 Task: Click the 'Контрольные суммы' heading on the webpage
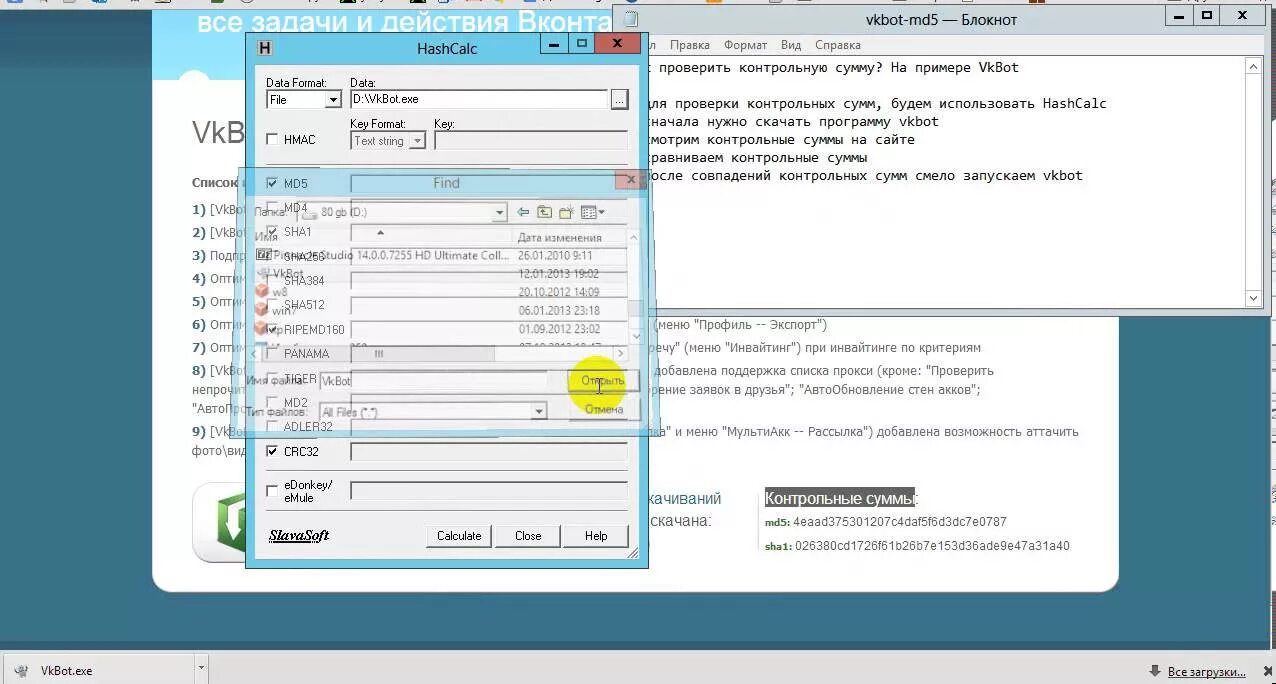click(840, 498)
